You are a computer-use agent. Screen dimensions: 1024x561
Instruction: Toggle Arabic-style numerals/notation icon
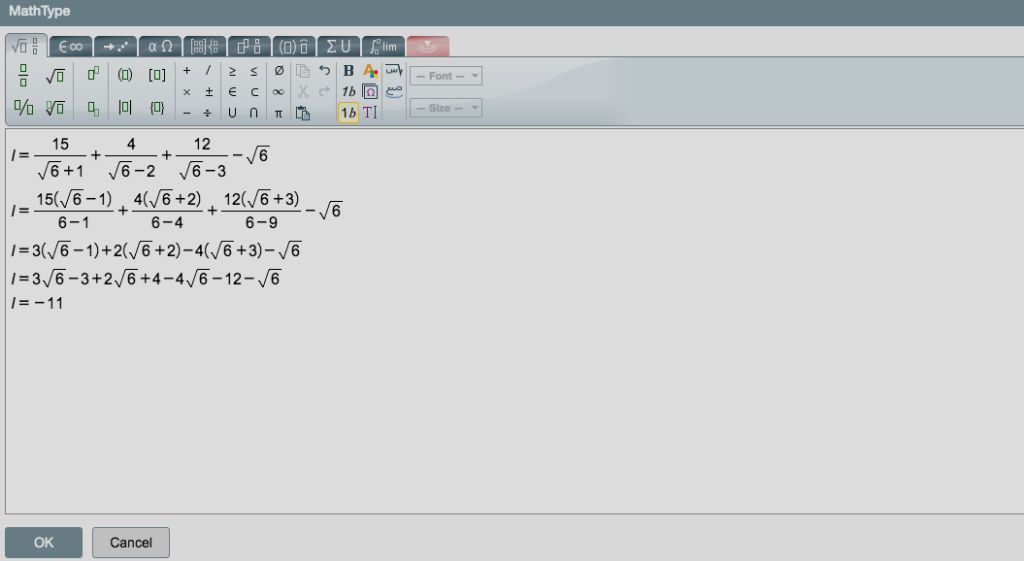tap(394, 92)
